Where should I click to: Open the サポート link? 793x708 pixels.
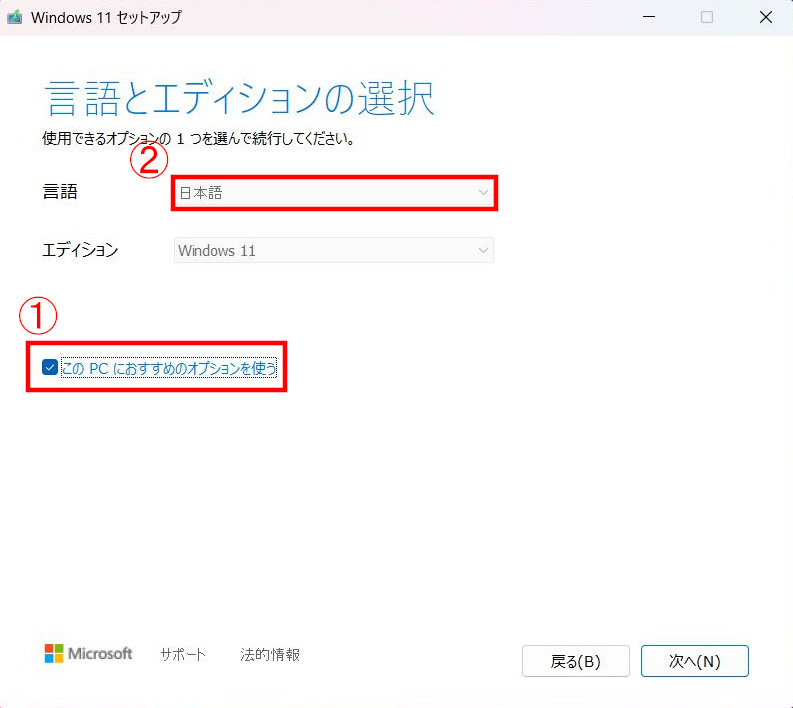pos(183,654)
